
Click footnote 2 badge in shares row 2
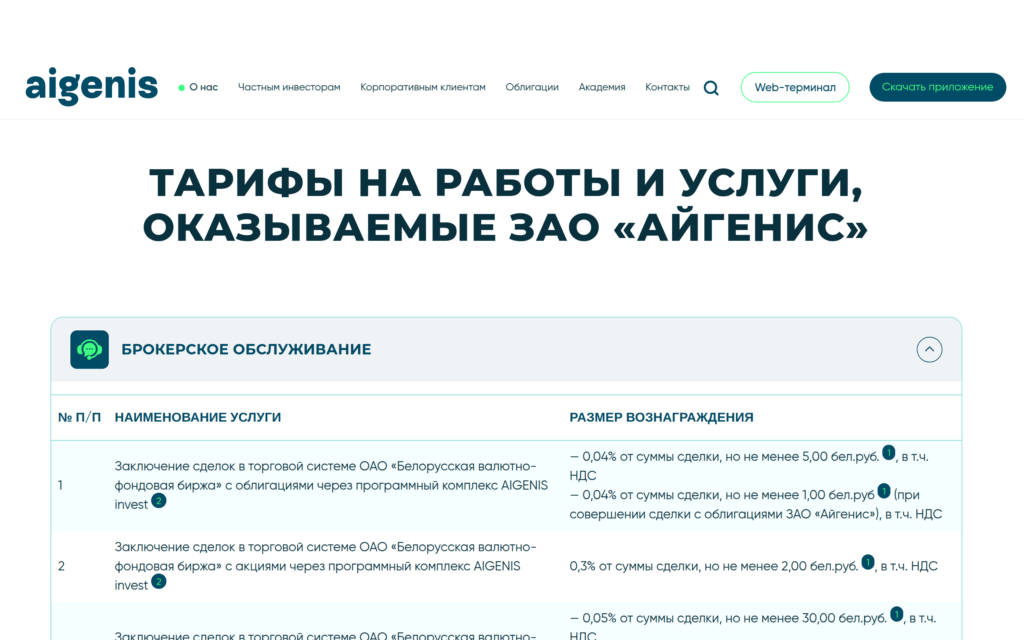click(158, 581)
